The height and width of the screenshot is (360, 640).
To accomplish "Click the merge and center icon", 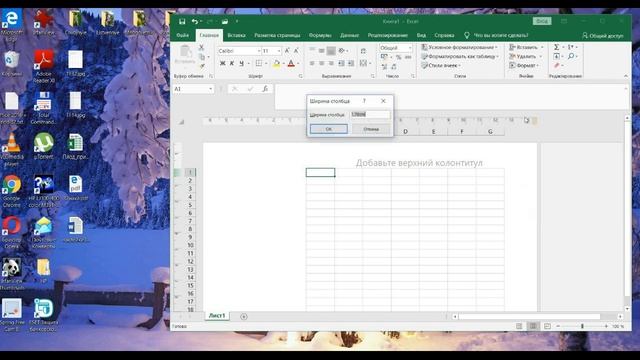I will 363,63.
